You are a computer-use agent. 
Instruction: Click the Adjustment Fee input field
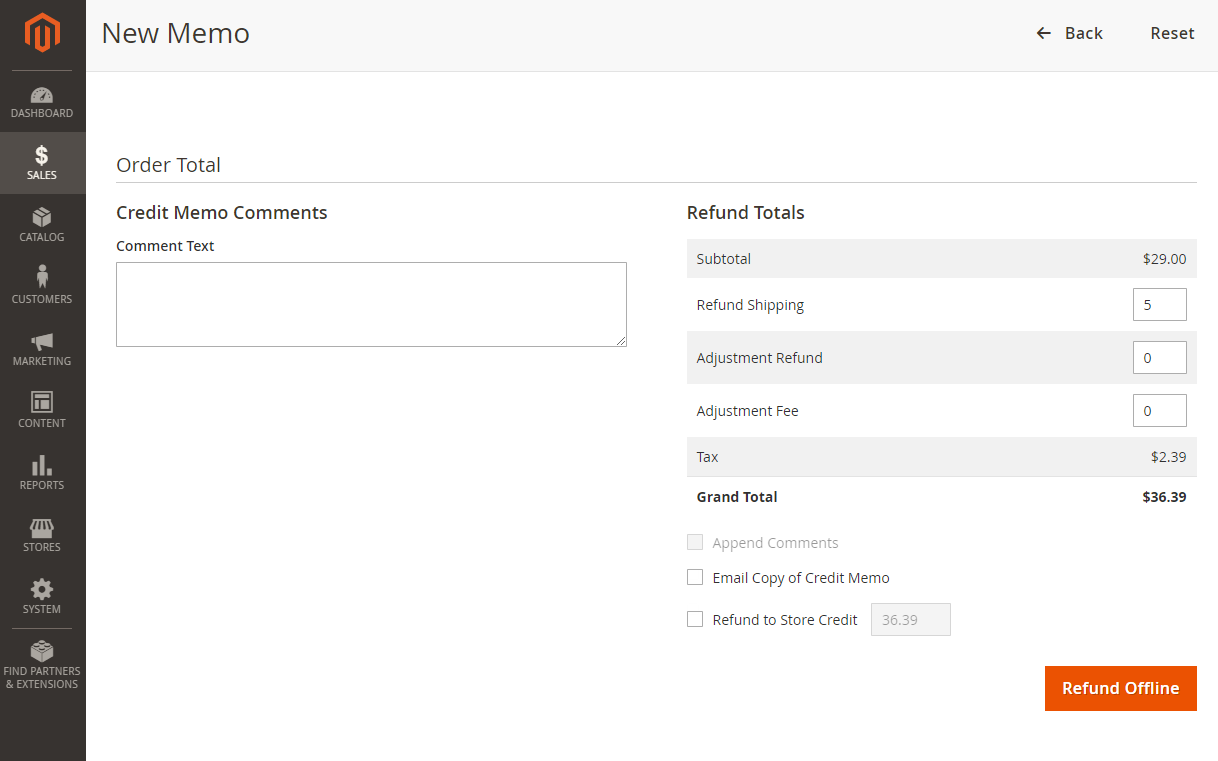(x=1160, y=410)
